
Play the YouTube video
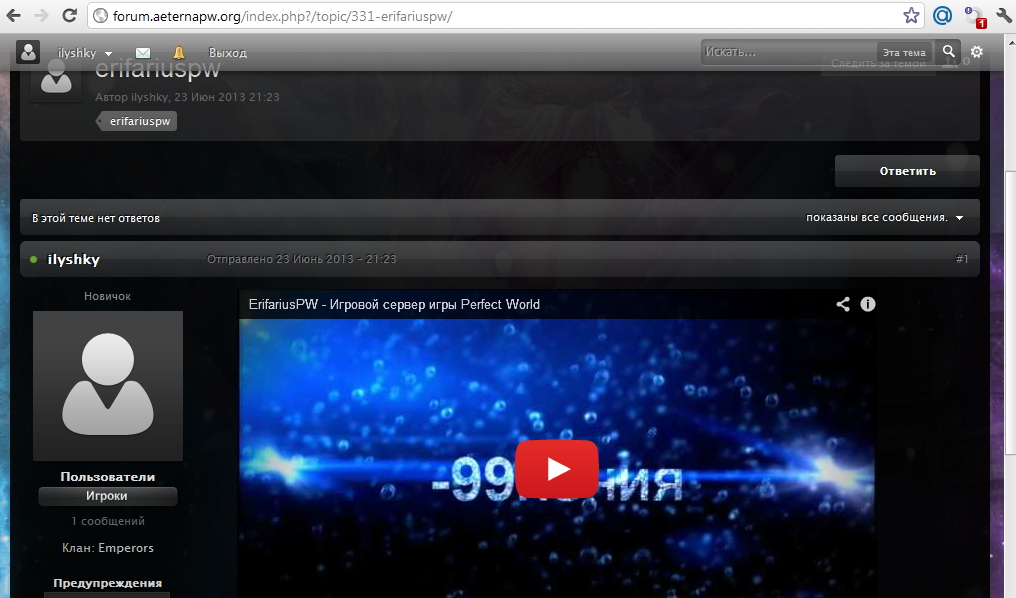pyautogui.click(x=557, y=469)
